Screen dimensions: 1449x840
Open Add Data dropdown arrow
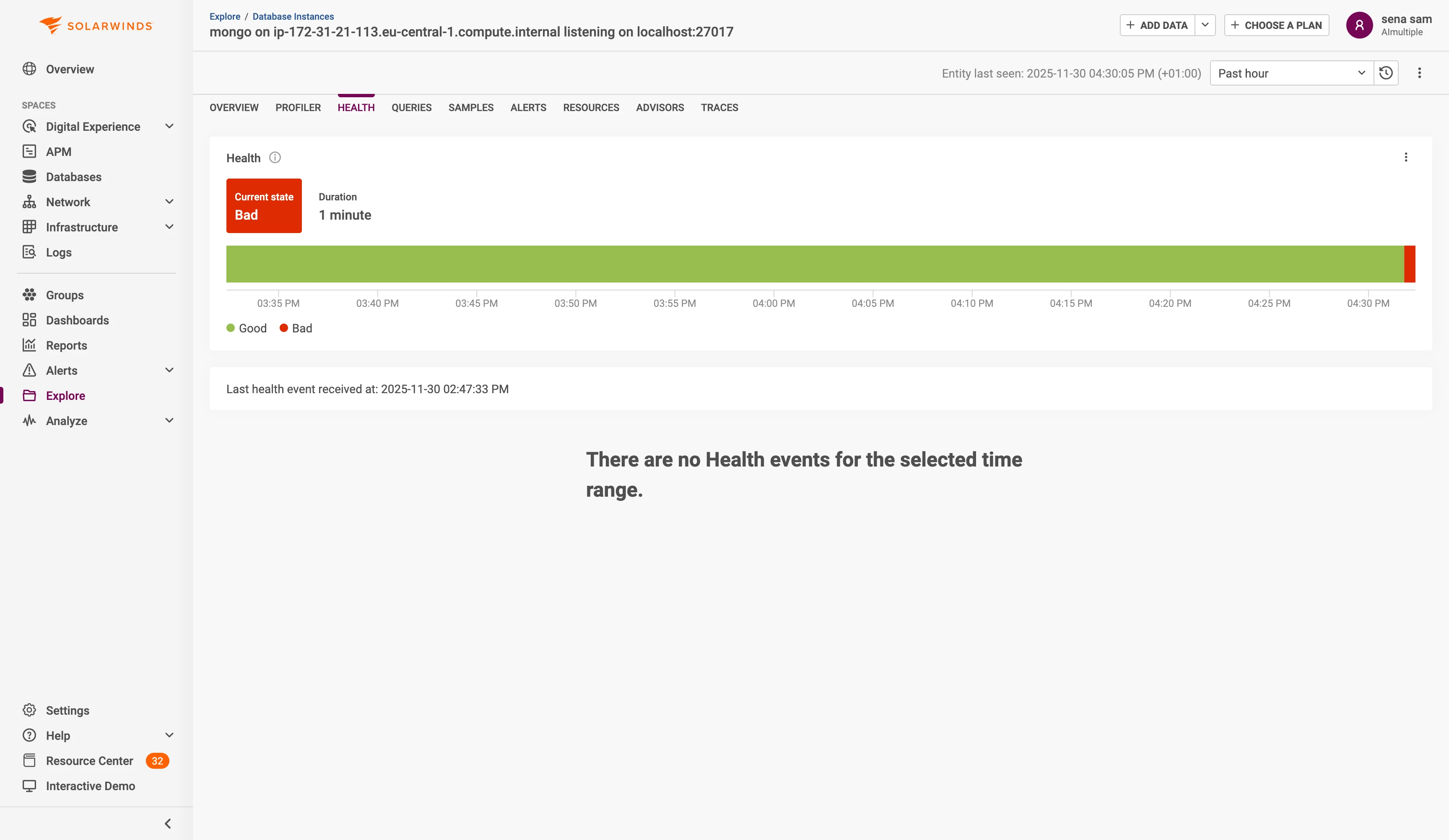1205,25
